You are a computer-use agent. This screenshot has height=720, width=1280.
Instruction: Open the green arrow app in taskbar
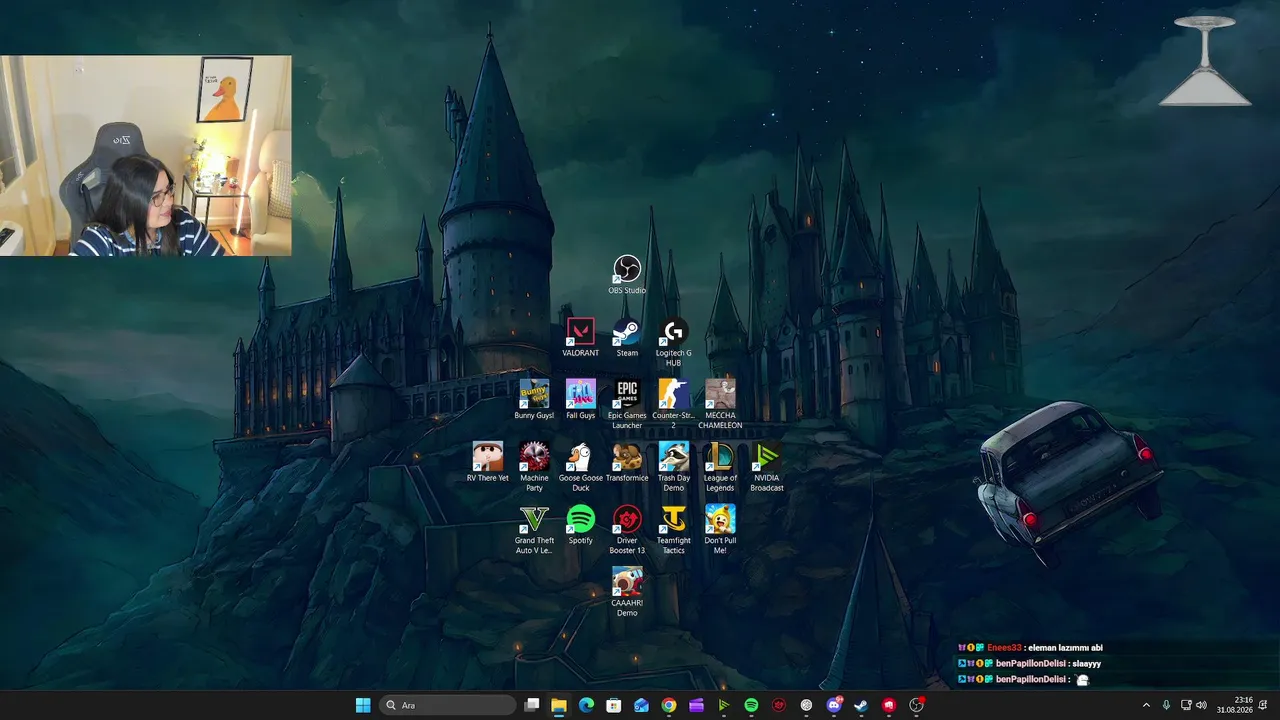pos(724,705)
